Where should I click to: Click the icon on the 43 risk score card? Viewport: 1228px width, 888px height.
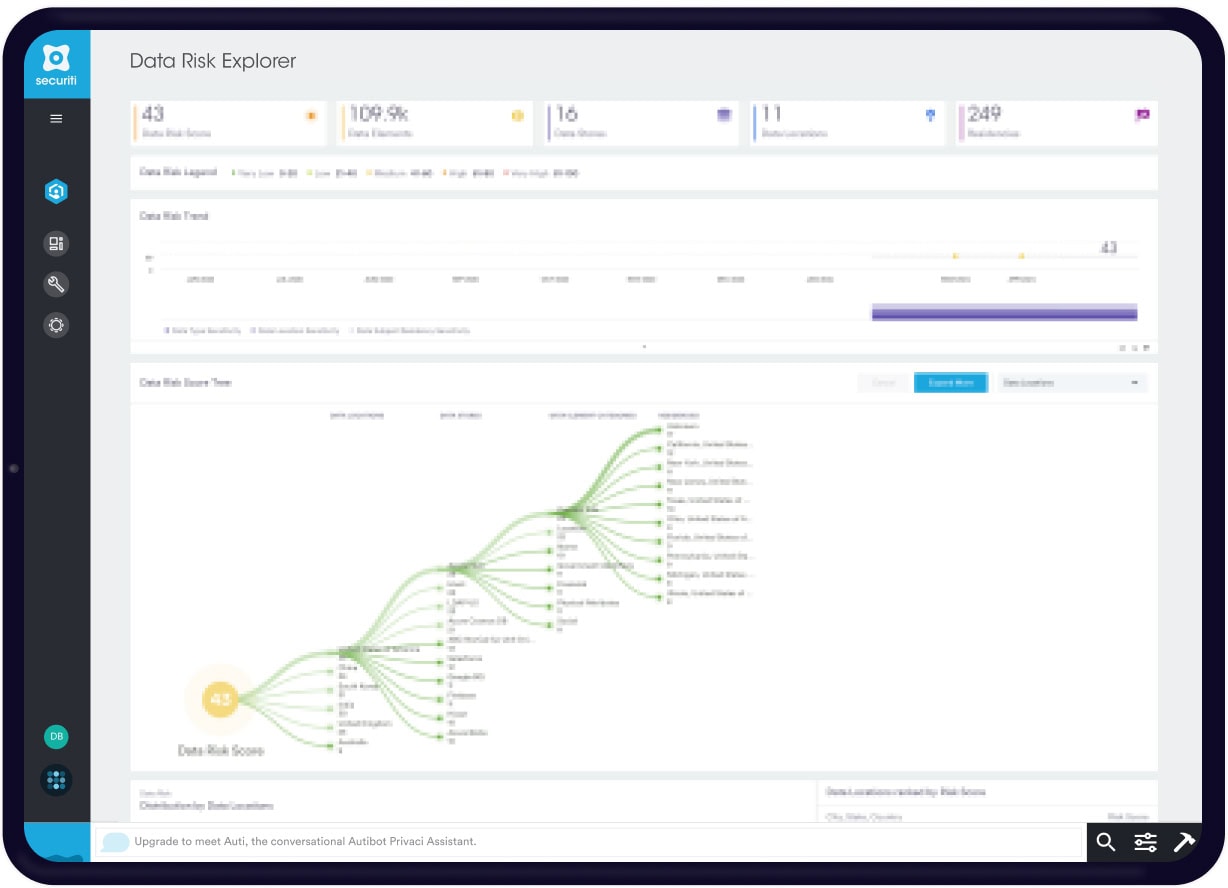311,115
